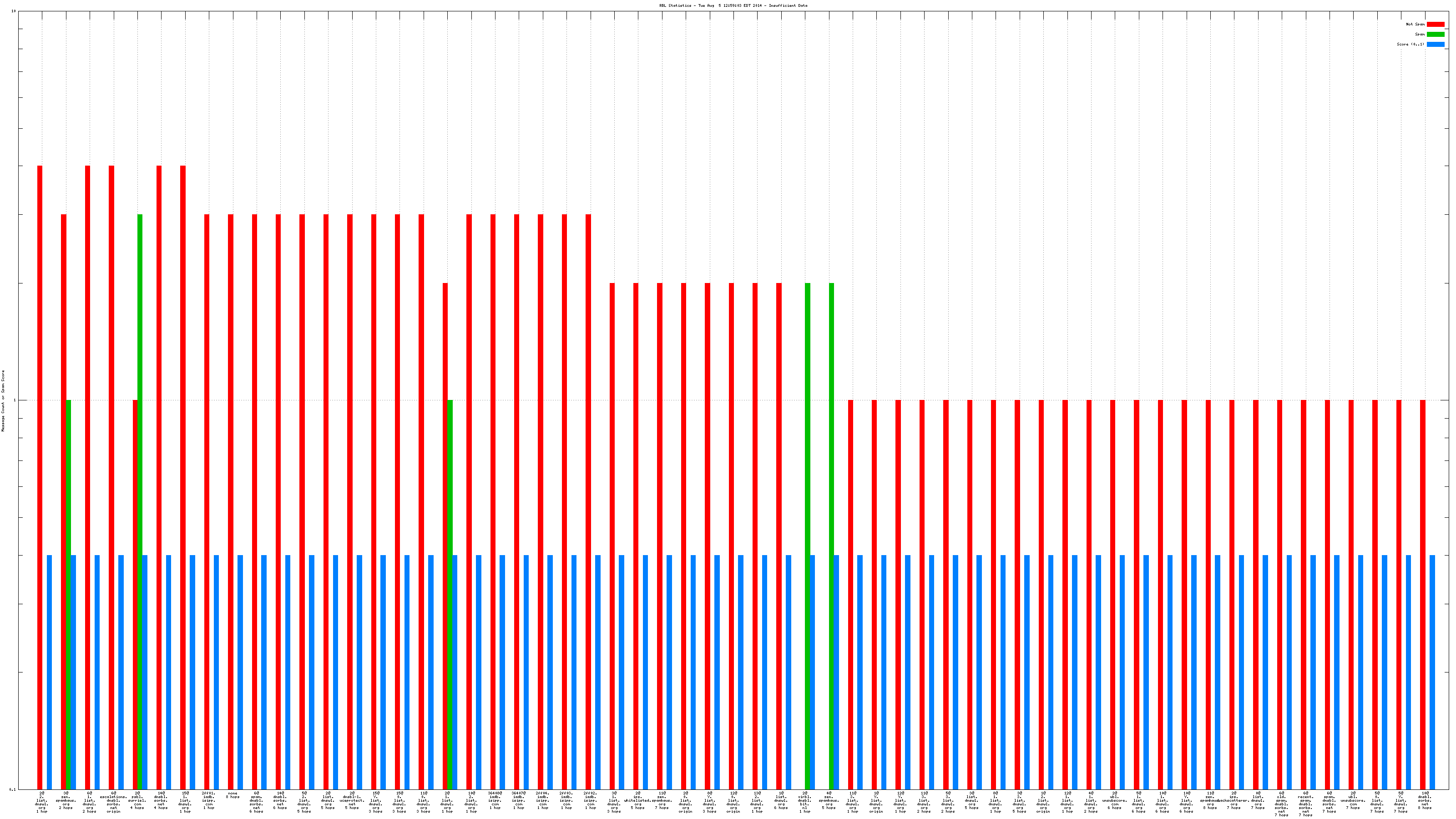
Task: Click the y-axis value 10 label
Action: pos(14,11)
